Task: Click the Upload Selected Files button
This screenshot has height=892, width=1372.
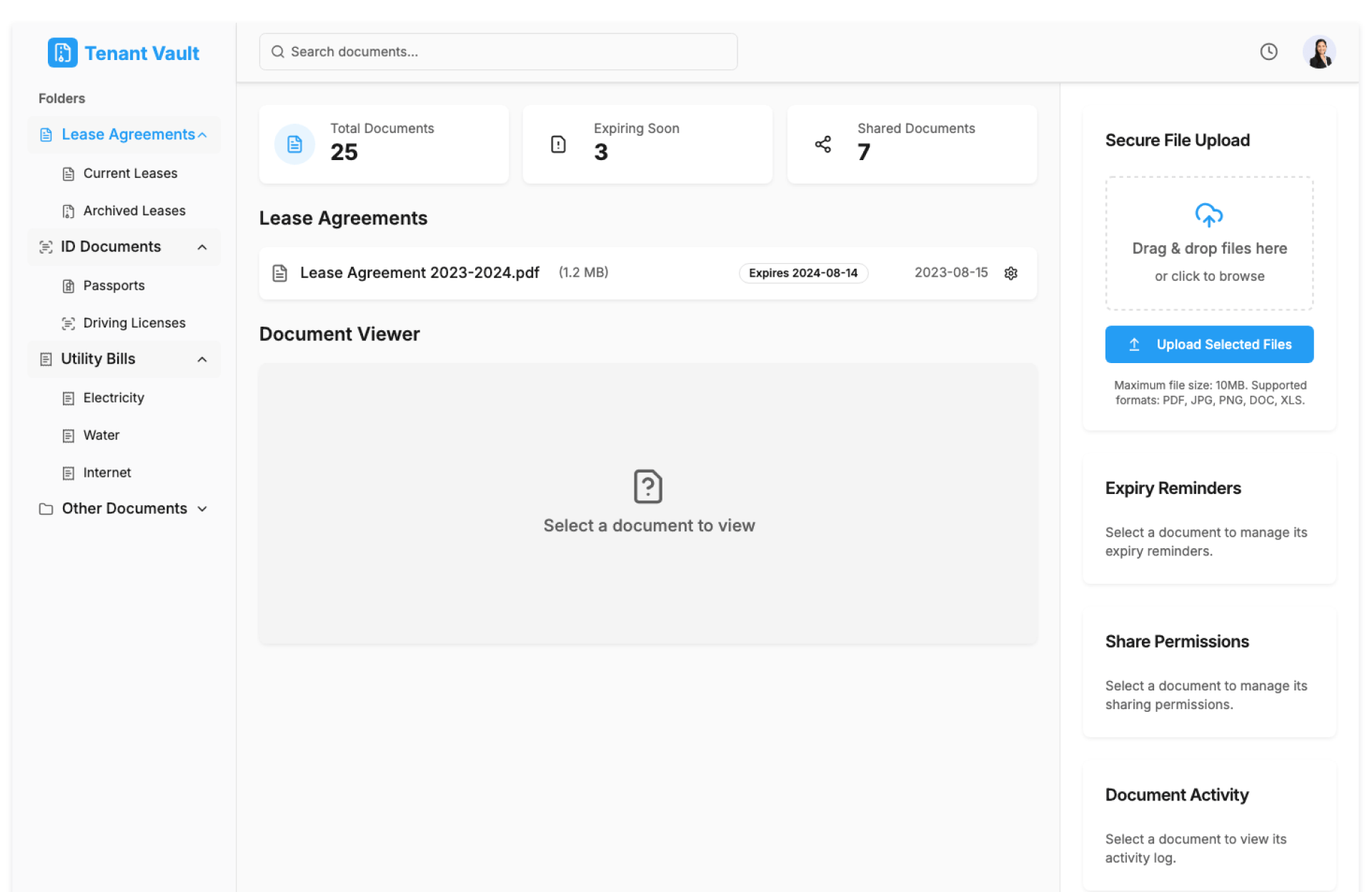Action: (1208, 345)
